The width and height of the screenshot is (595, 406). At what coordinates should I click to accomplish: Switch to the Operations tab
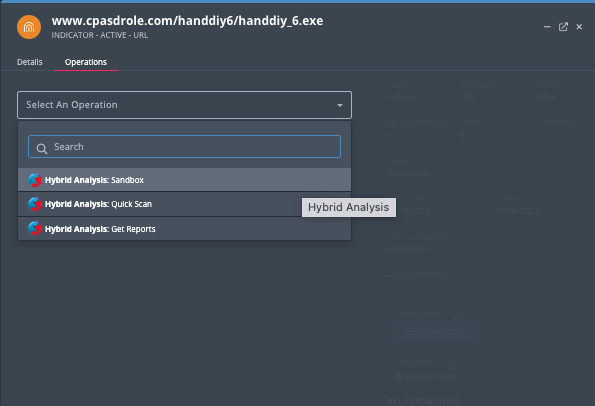point(86,62)
